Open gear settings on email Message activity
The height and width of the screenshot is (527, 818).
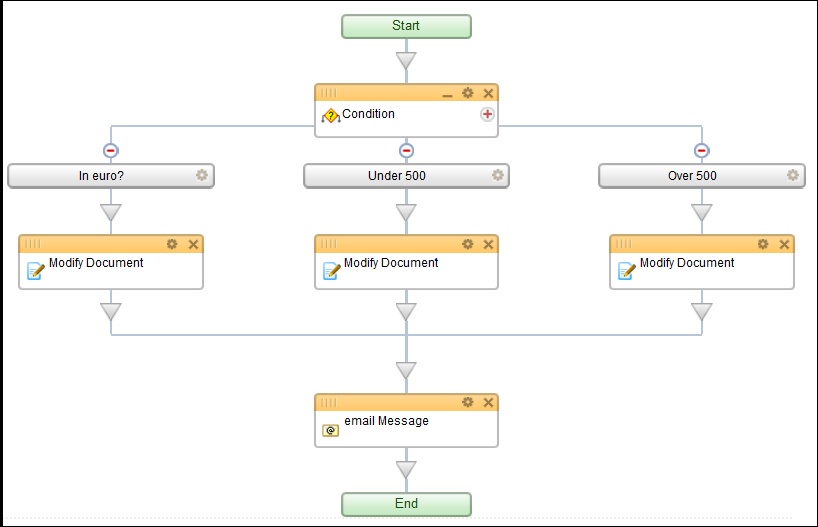point(467,402)
